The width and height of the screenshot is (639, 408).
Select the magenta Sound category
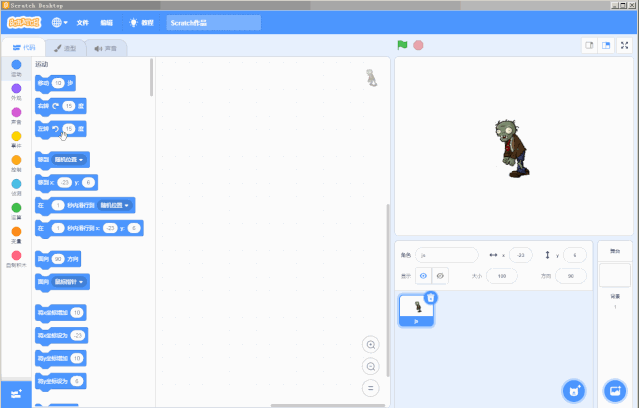pos(16,116)
